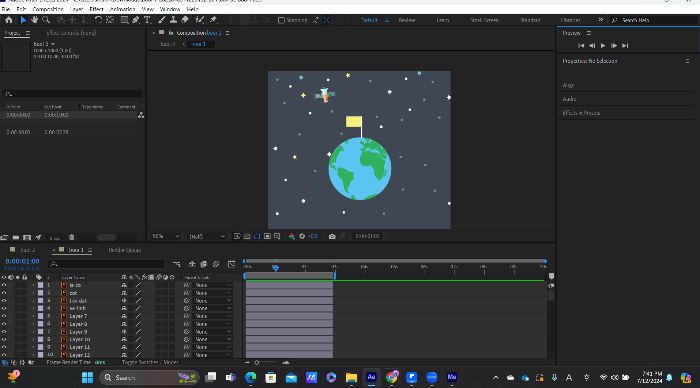Open Adobe After Effects from the taskbar

point(371,377)
